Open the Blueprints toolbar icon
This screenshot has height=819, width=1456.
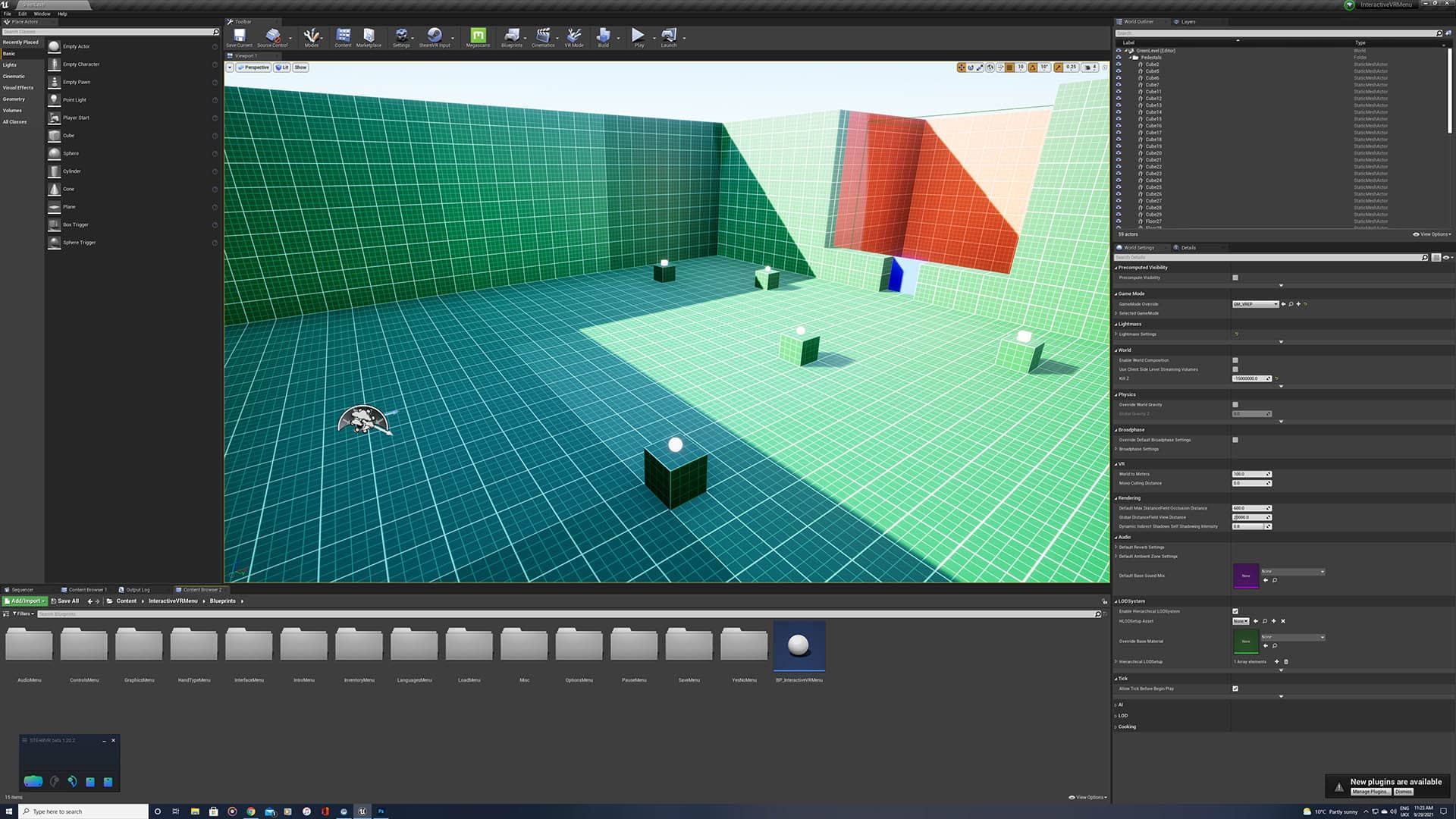point(512,37)
